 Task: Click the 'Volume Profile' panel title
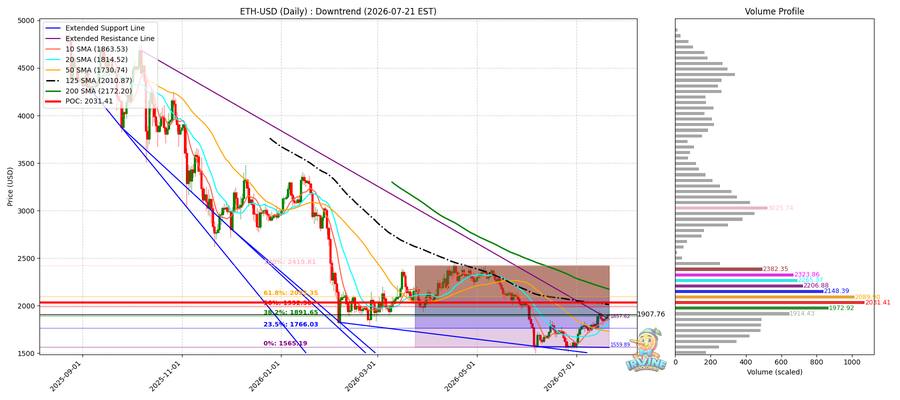[774, 11]
